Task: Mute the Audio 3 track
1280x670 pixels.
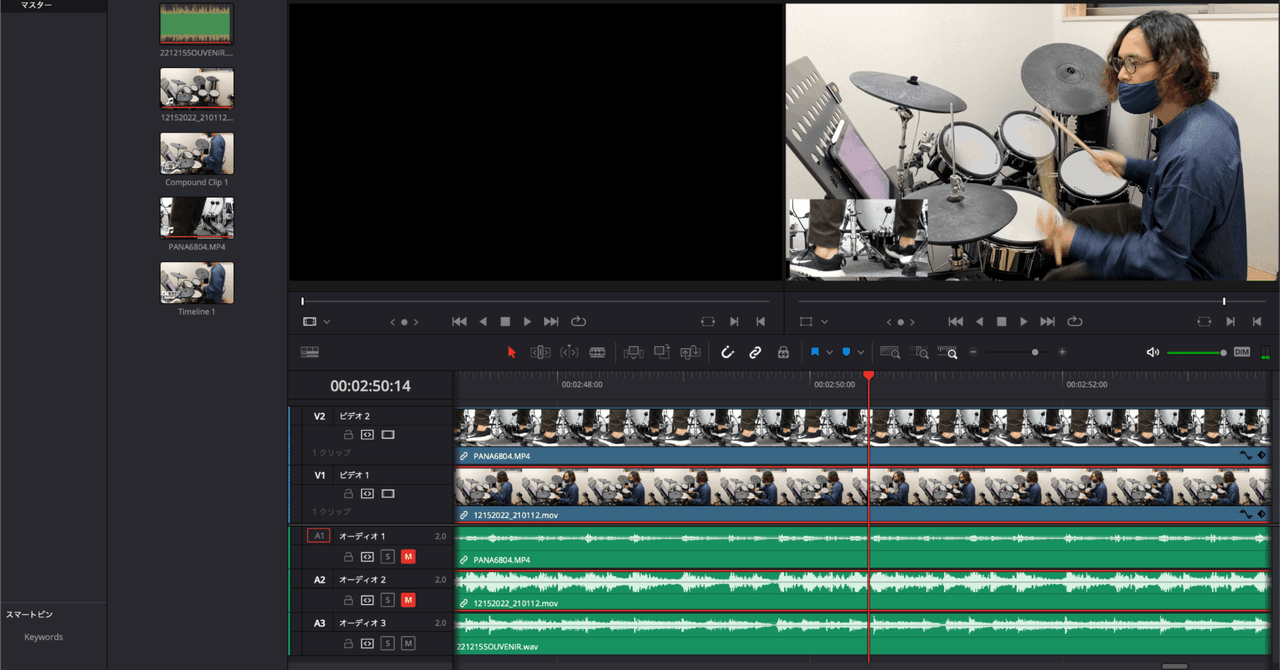Action: pyautogui.click(x=408, y=643)
